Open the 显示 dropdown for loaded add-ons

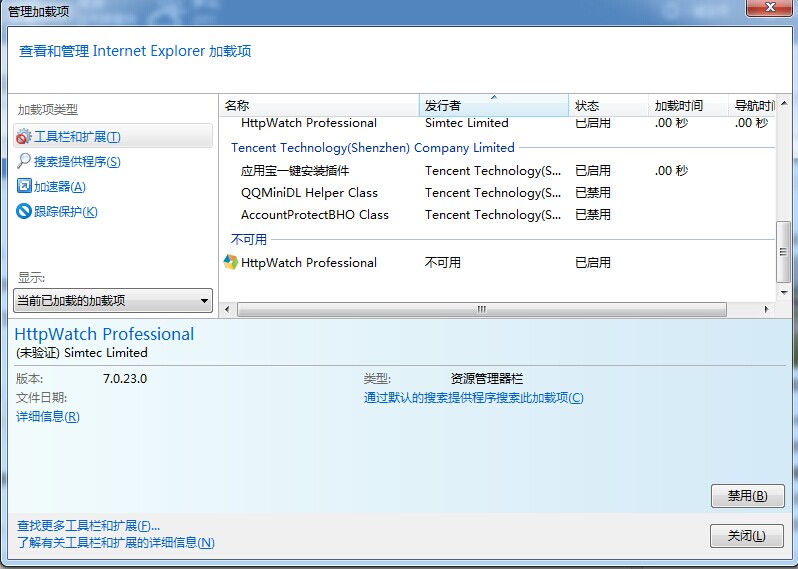point(113,301)
